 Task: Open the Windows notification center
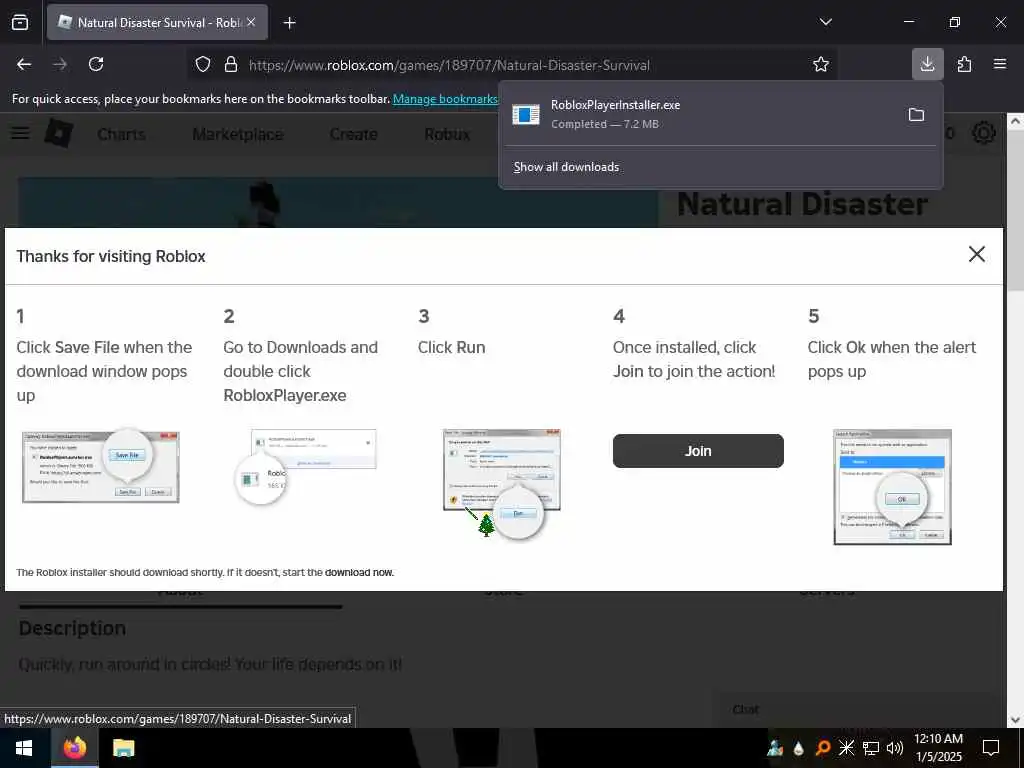[991, 748]
